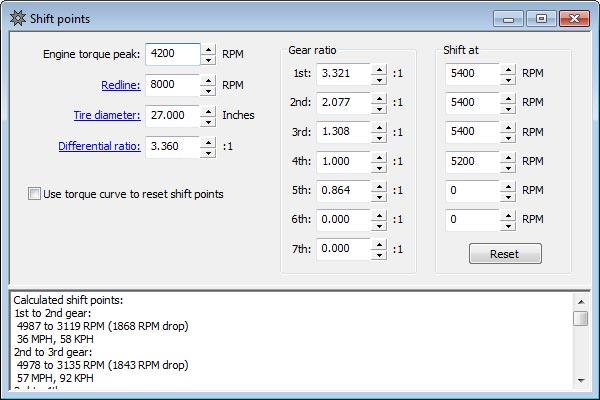Increase 5th gear ratio with up arrow
600x400 pixels.
tap(379, 186)
